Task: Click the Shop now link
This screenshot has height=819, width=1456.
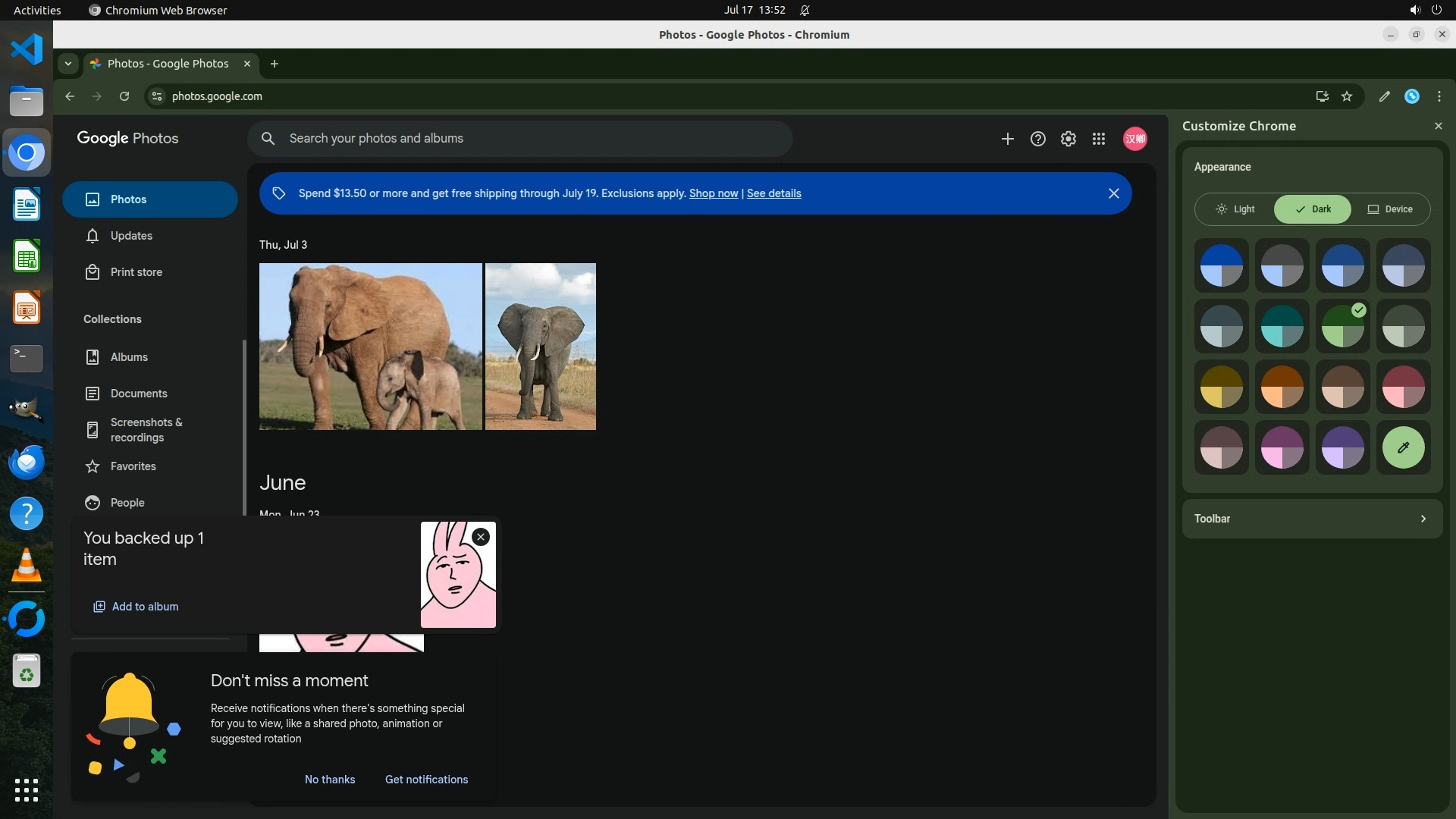Action: pos(713,193)
